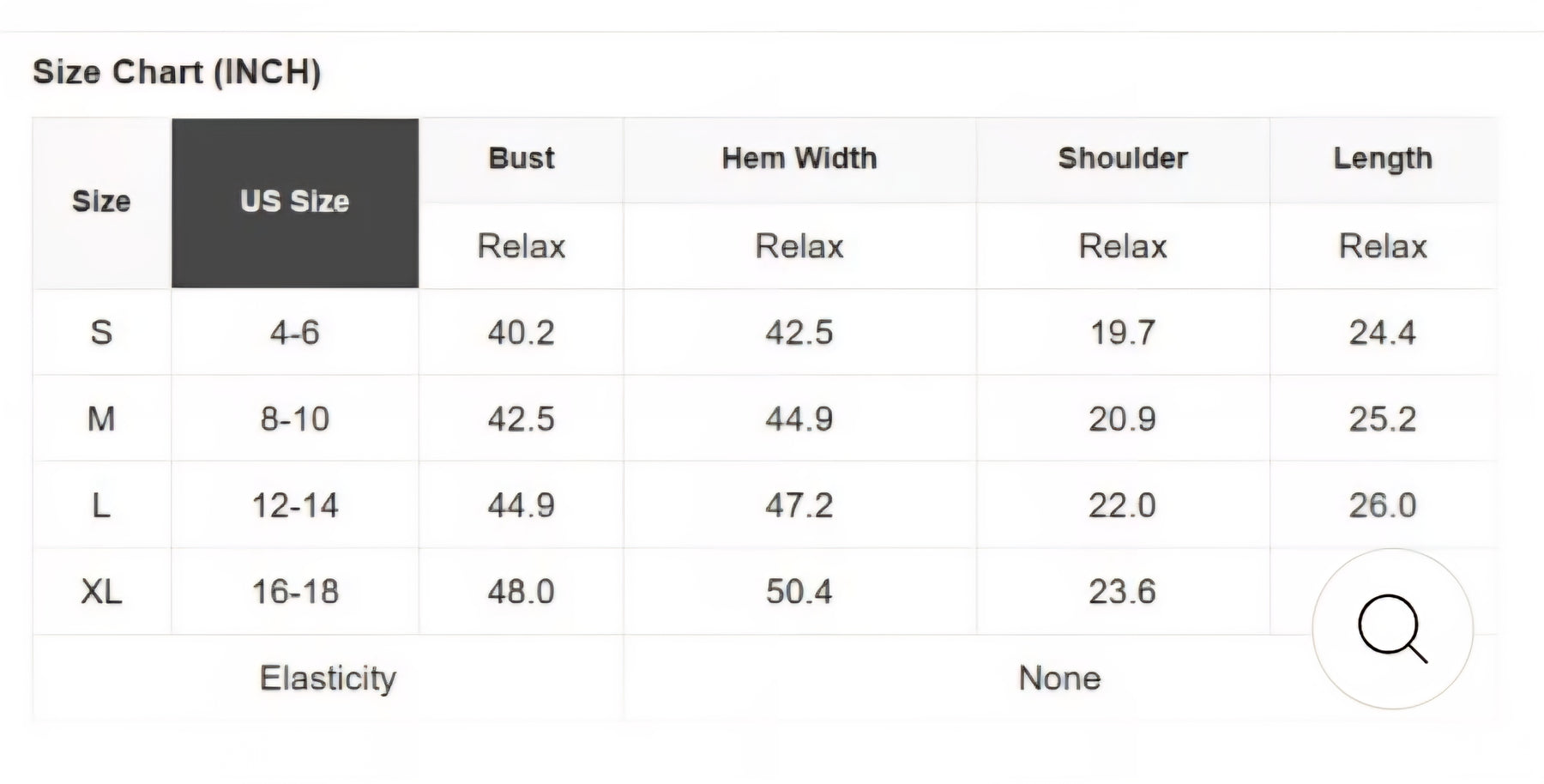Select the dark US Size header cell
The height and width of the screenshot is (784, 1544).
pyautogui.click(x=295, y=202)
